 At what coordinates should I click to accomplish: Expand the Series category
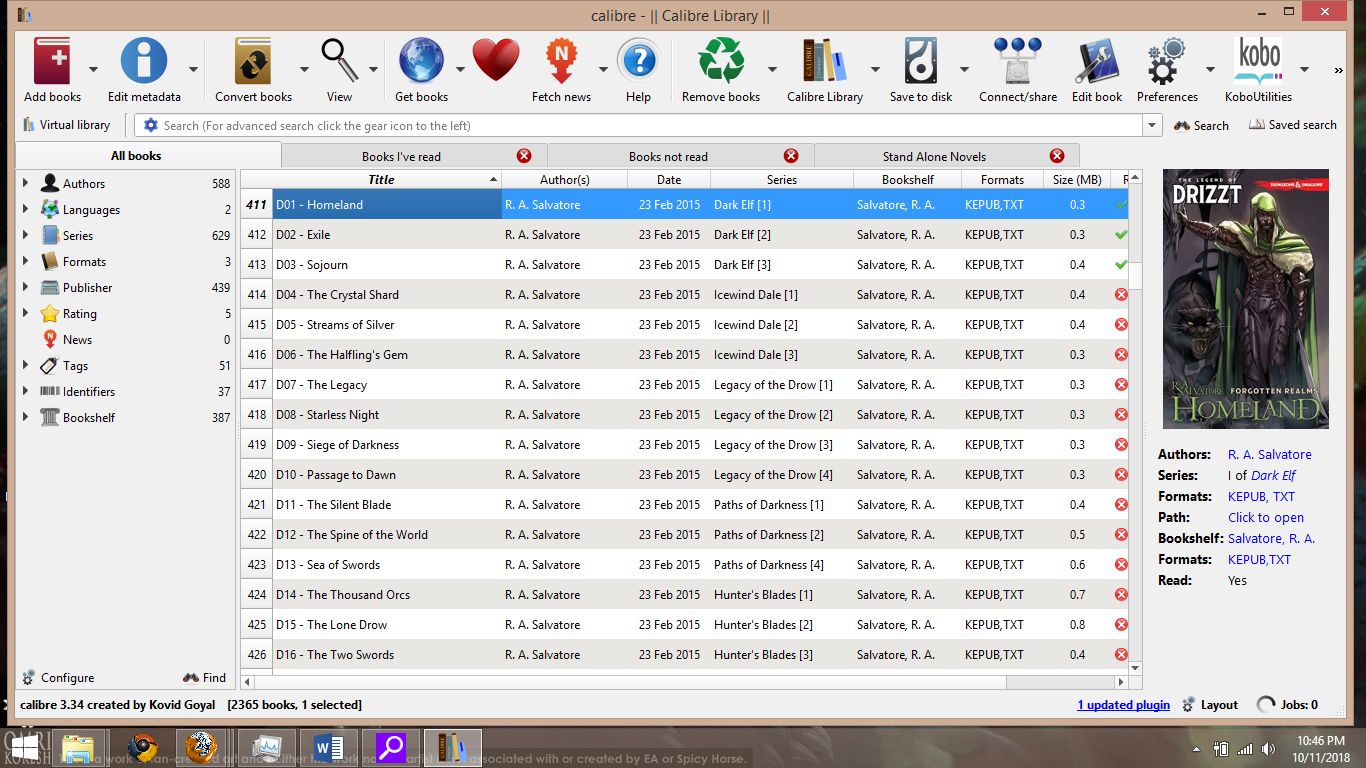pyautogui.click(x=25, y=235)
